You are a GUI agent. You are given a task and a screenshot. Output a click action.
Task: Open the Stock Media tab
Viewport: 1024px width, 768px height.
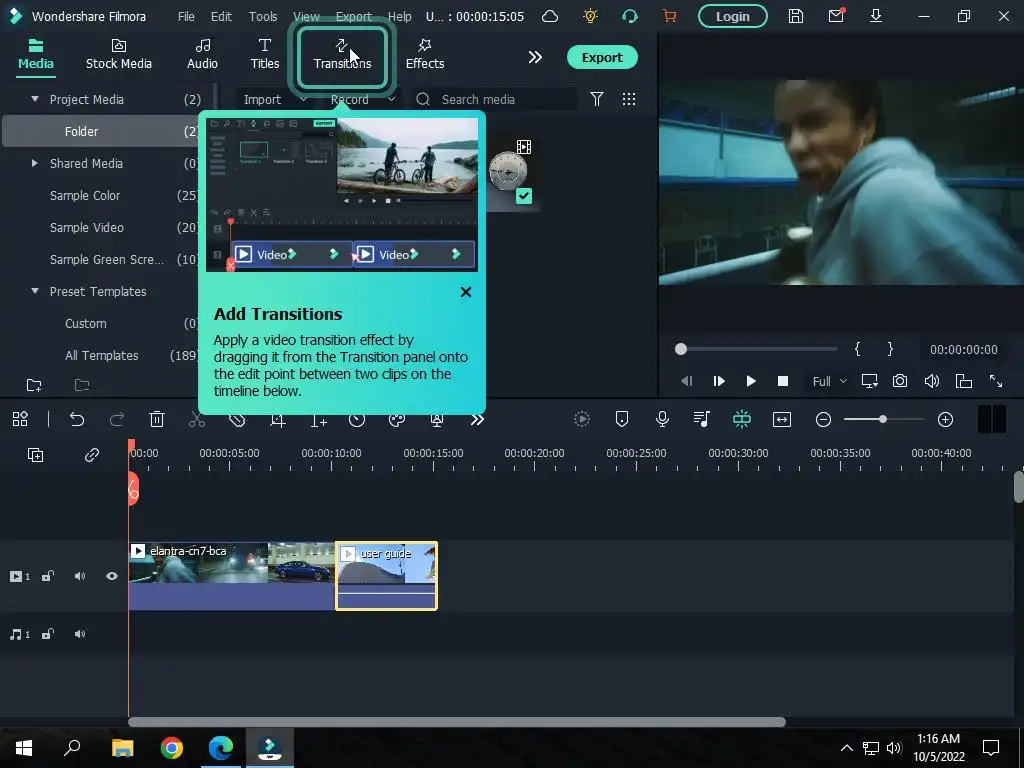119,54
